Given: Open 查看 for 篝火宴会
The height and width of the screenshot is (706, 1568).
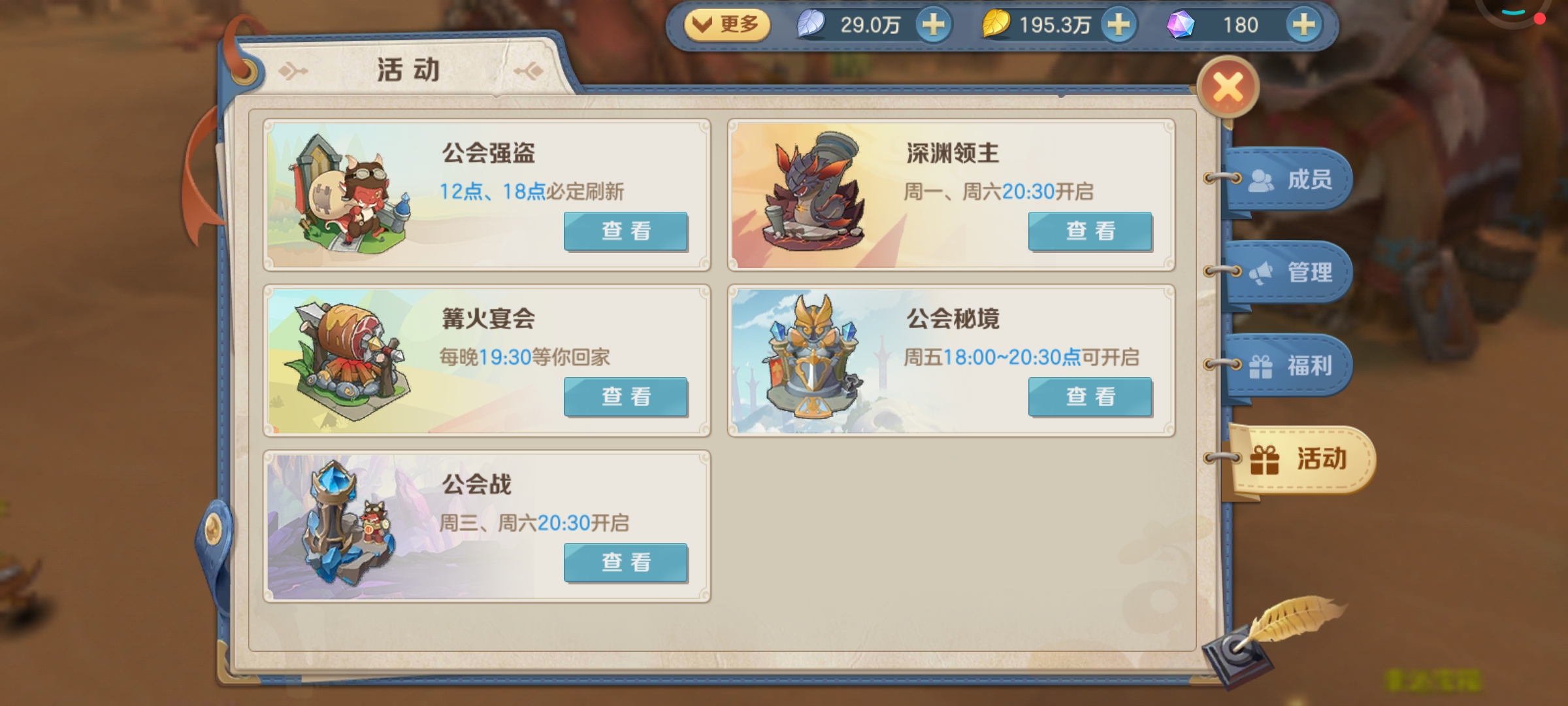Looking at the screenshot, I should (x=626, y=396).
